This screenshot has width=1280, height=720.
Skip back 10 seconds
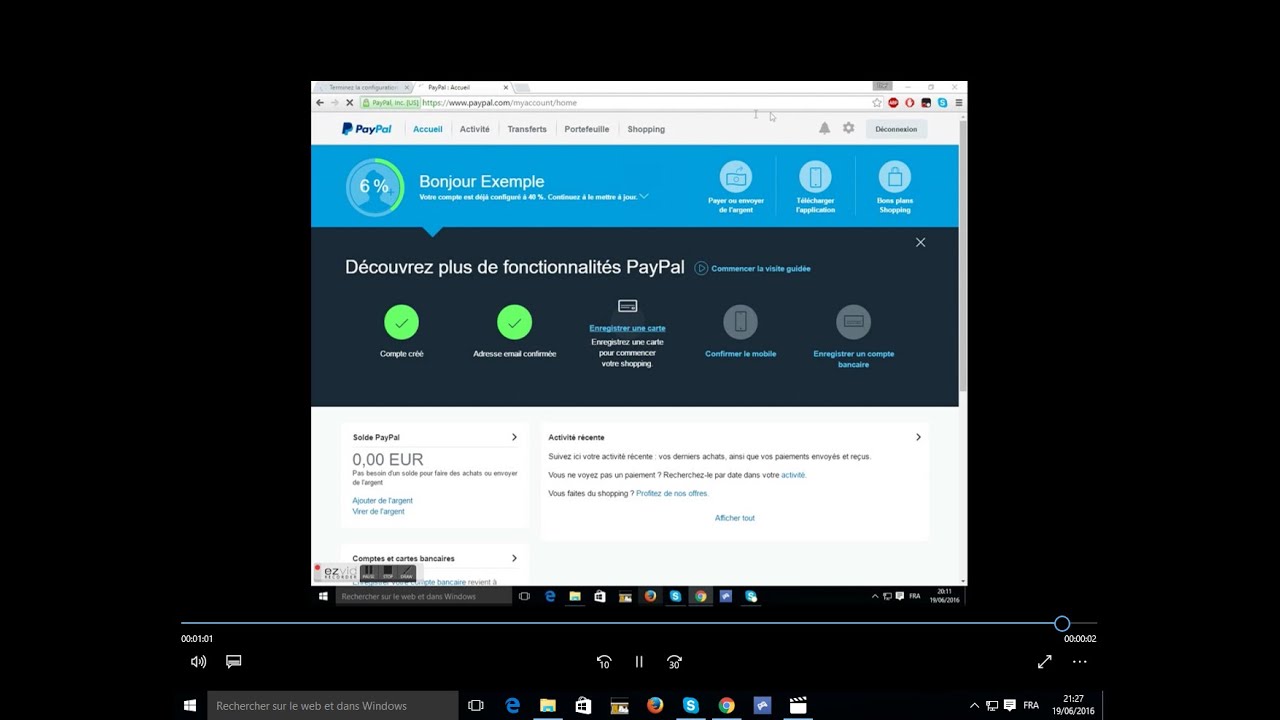click(x=604, y=662)
